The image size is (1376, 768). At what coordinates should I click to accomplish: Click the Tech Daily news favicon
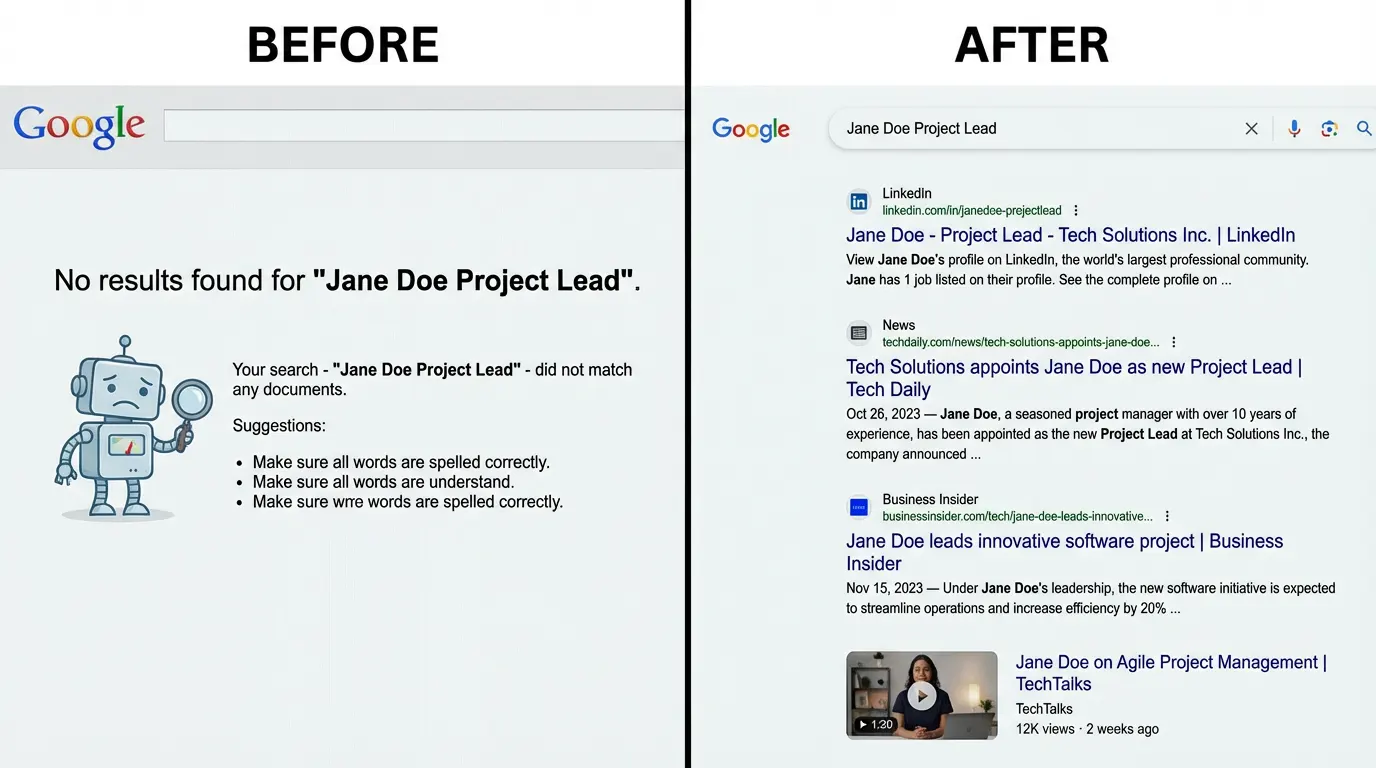pyautogui.click(x=859, y=333)
